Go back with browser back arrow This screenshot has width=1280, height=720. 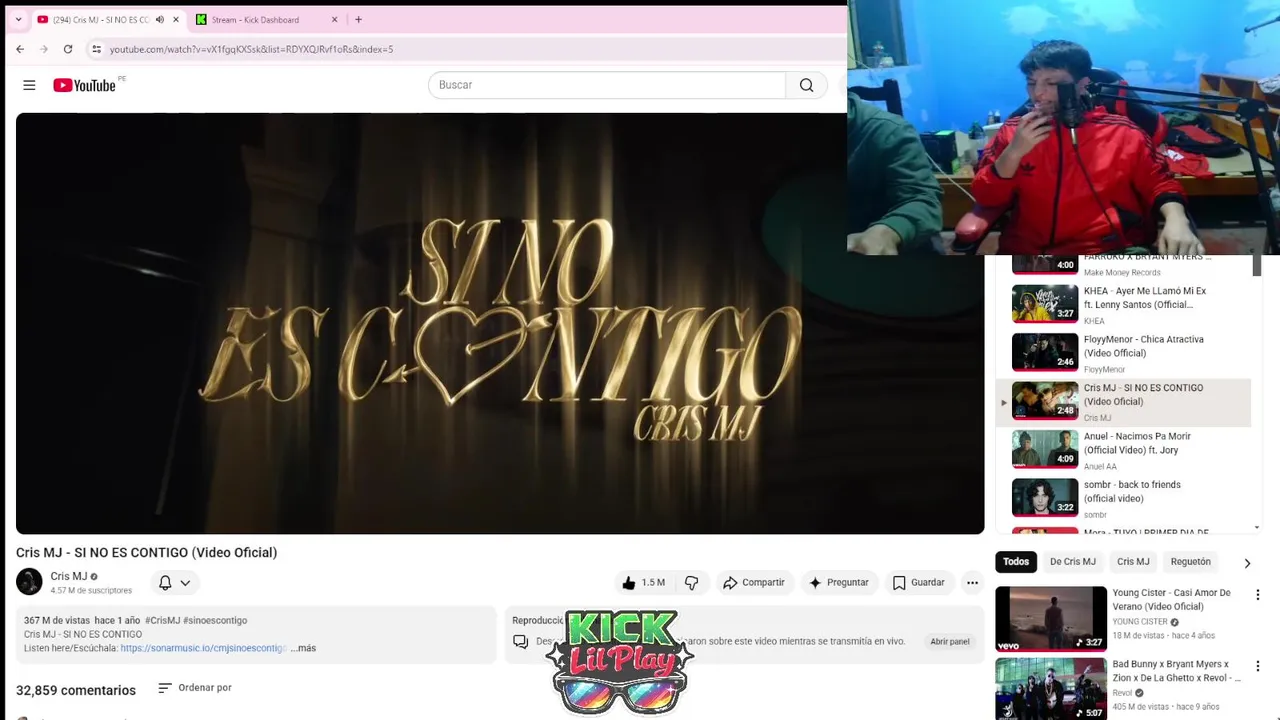(20, 49)
